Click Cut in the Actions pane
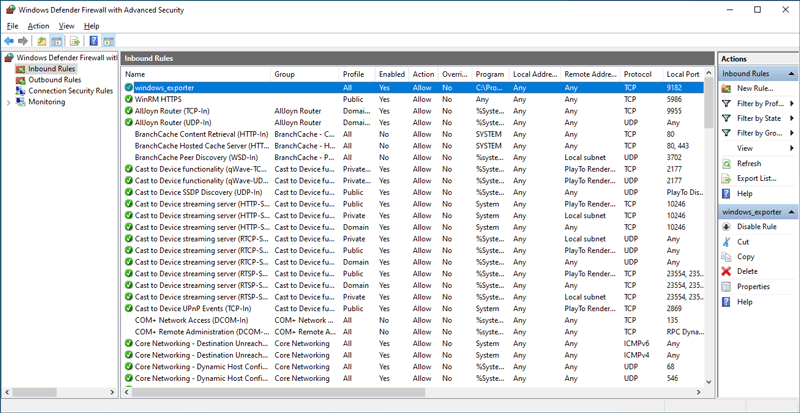 point(743,242)
